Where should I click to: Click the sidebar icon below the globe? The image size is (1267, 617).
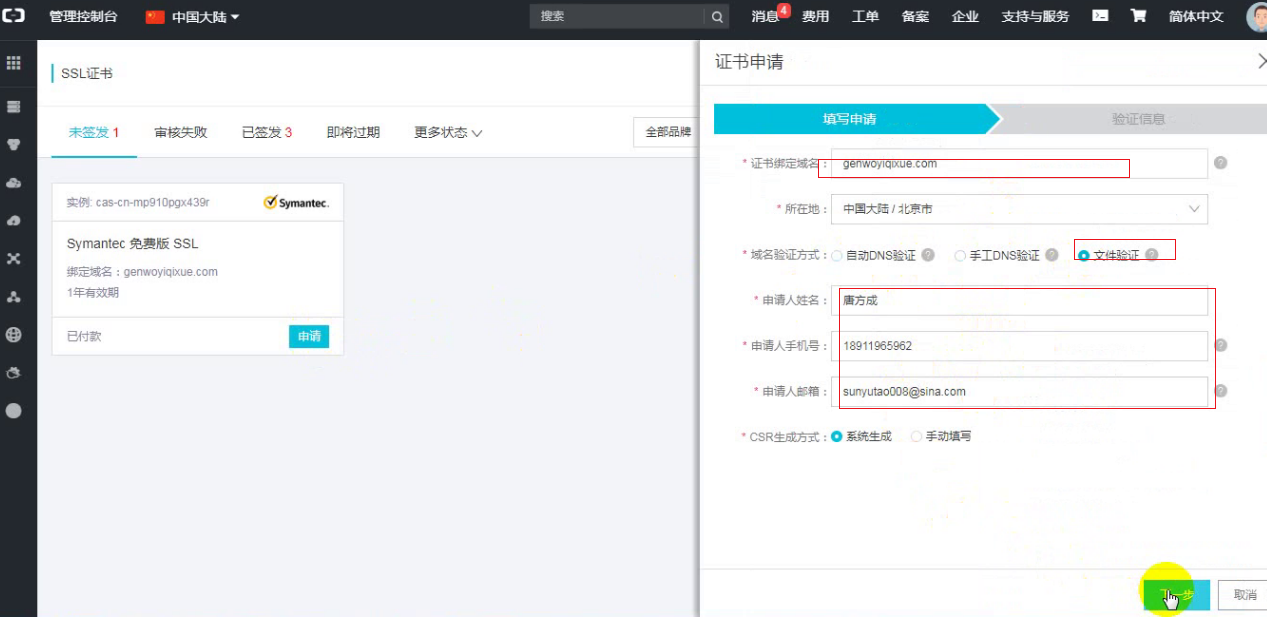tap(14, 373)
